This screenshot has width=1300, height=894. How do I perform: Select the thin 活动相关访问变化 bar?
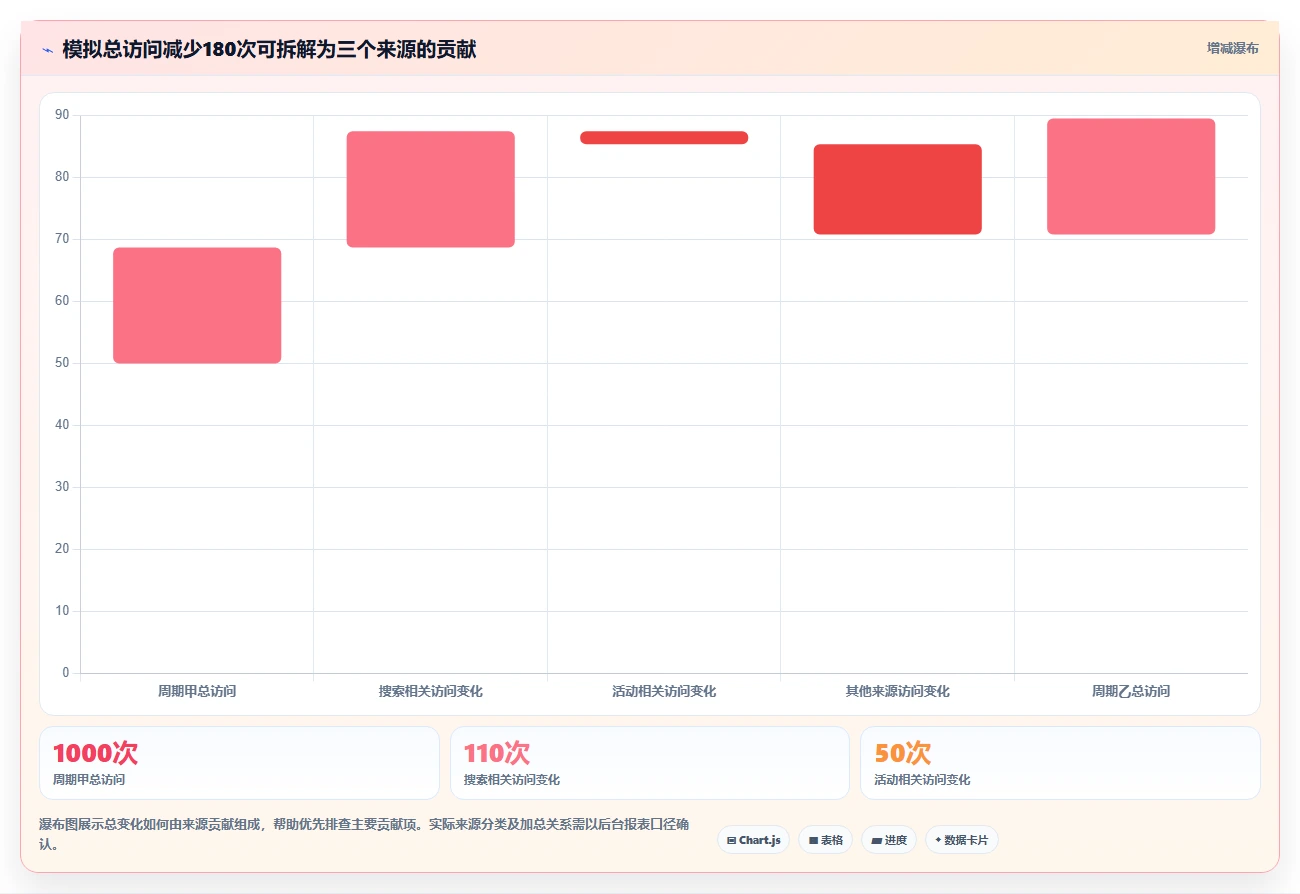coord(664,137)
